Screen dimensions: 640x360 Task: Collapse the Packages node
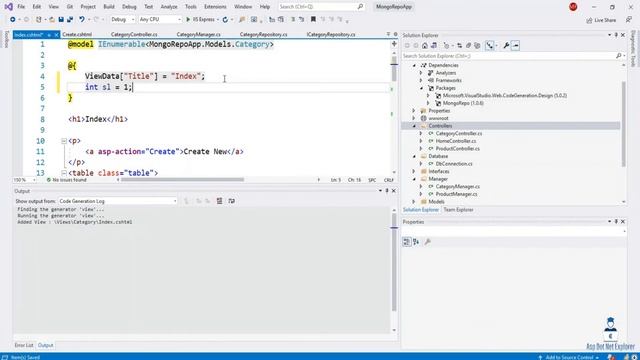pyautogui.click(x=421, y=88)
